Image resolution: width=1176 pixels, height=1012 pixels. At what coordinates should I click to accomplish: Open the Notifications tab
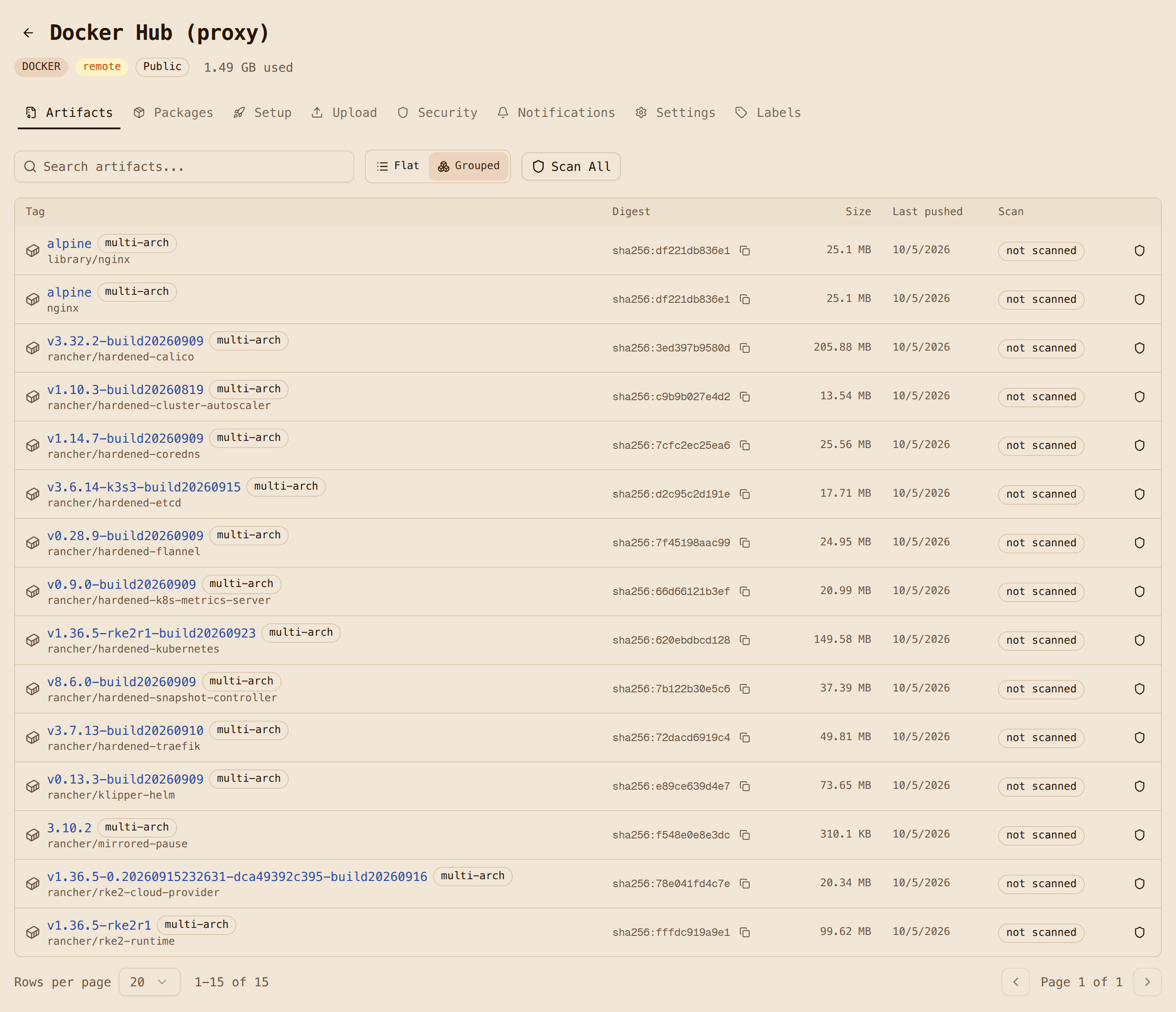556,113
